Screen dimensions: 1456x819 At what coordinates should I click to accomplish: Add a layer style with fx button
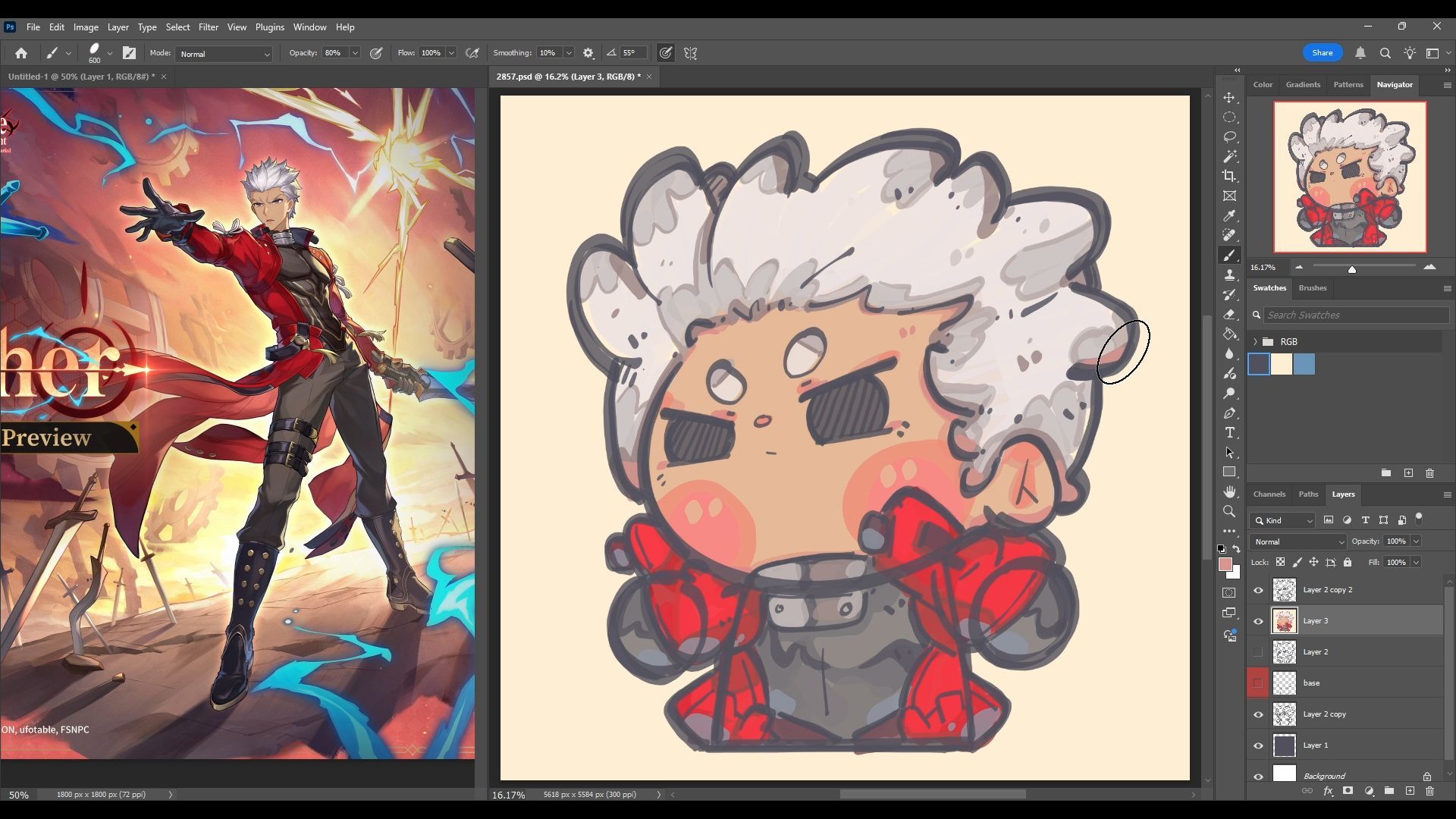[x=1328, y=791]
